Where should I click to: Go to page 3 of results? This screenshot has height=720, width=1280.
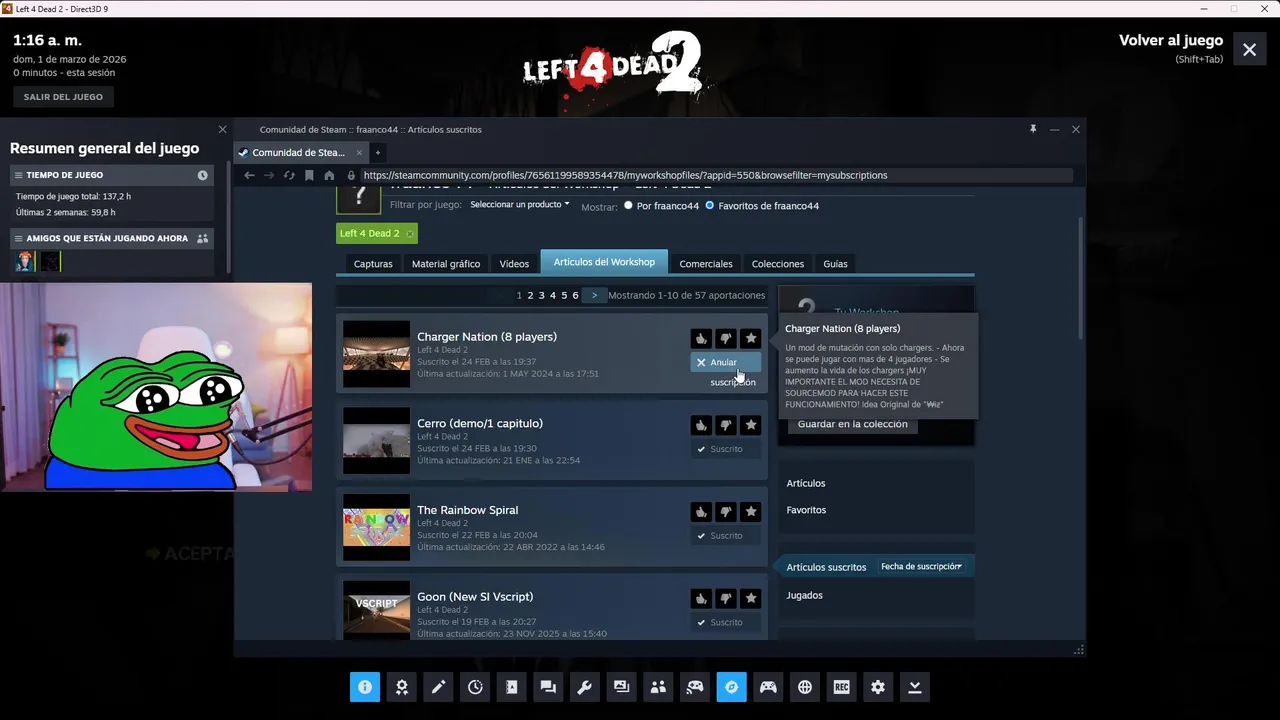click(x=541, y=295)
